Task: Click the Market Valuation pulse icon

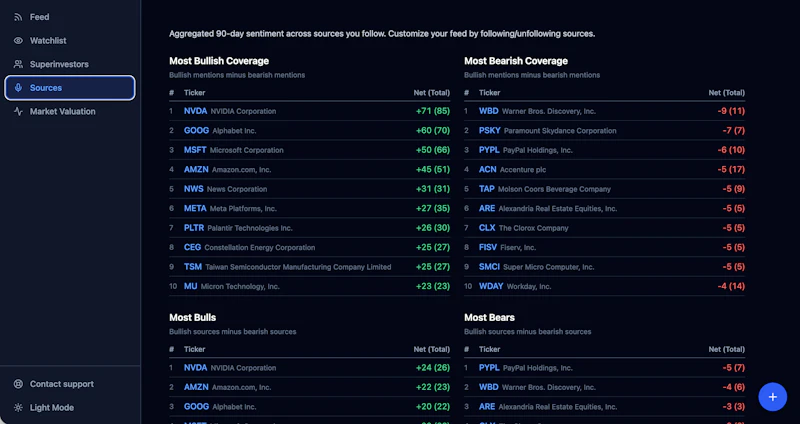Action: coord(18,111)
